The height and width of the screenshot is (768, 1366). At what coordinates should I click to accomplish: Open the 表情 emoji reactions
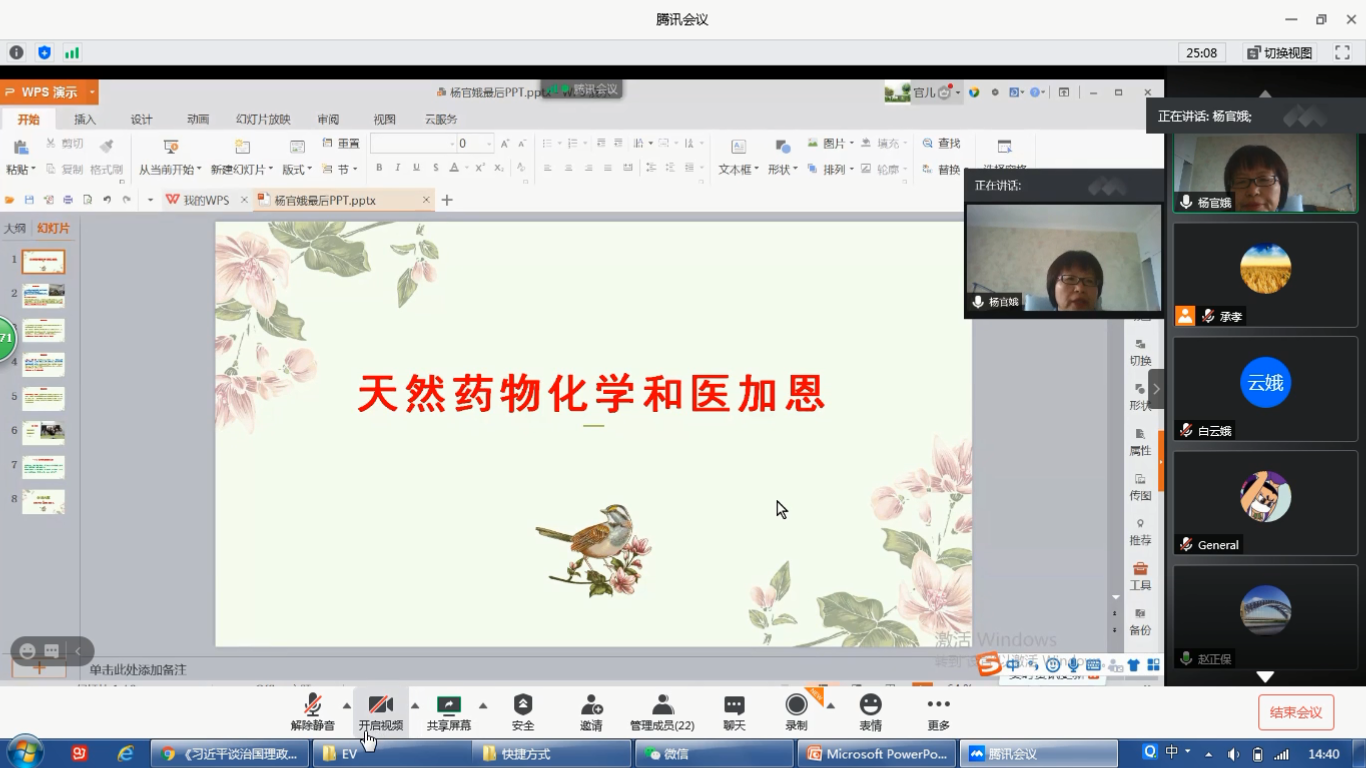click(871, 712)
